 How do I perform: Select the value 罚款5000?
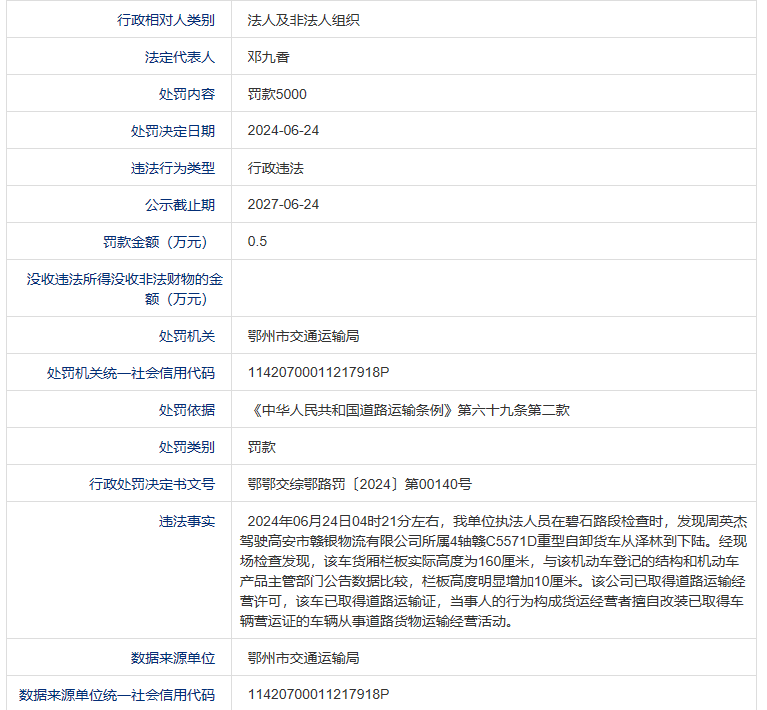(x=277, y=94)
